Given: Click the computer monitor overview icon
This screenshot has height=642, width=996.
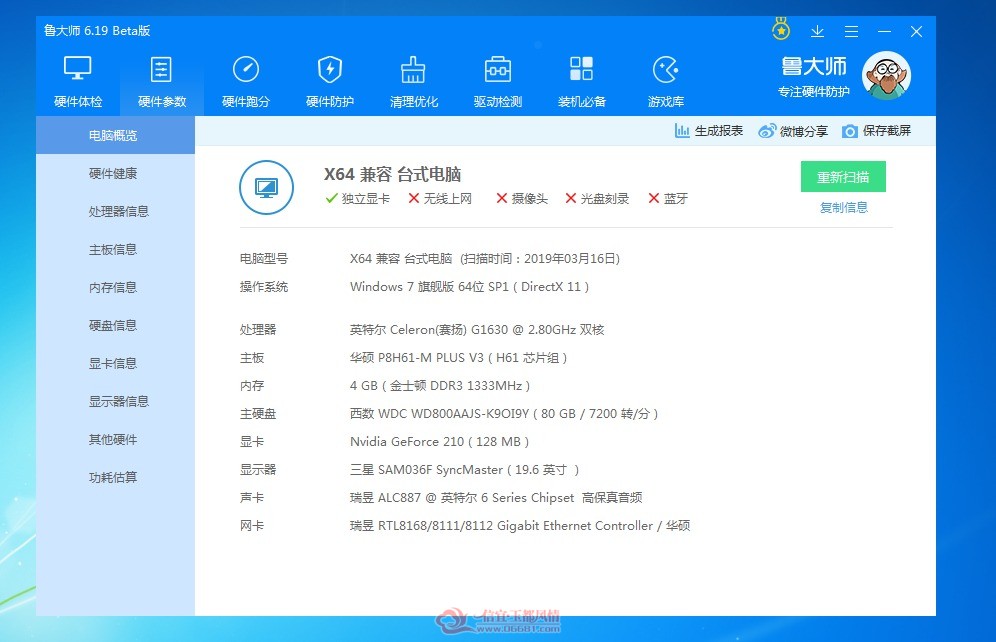Looking at the screenshot, I should 266,187.
